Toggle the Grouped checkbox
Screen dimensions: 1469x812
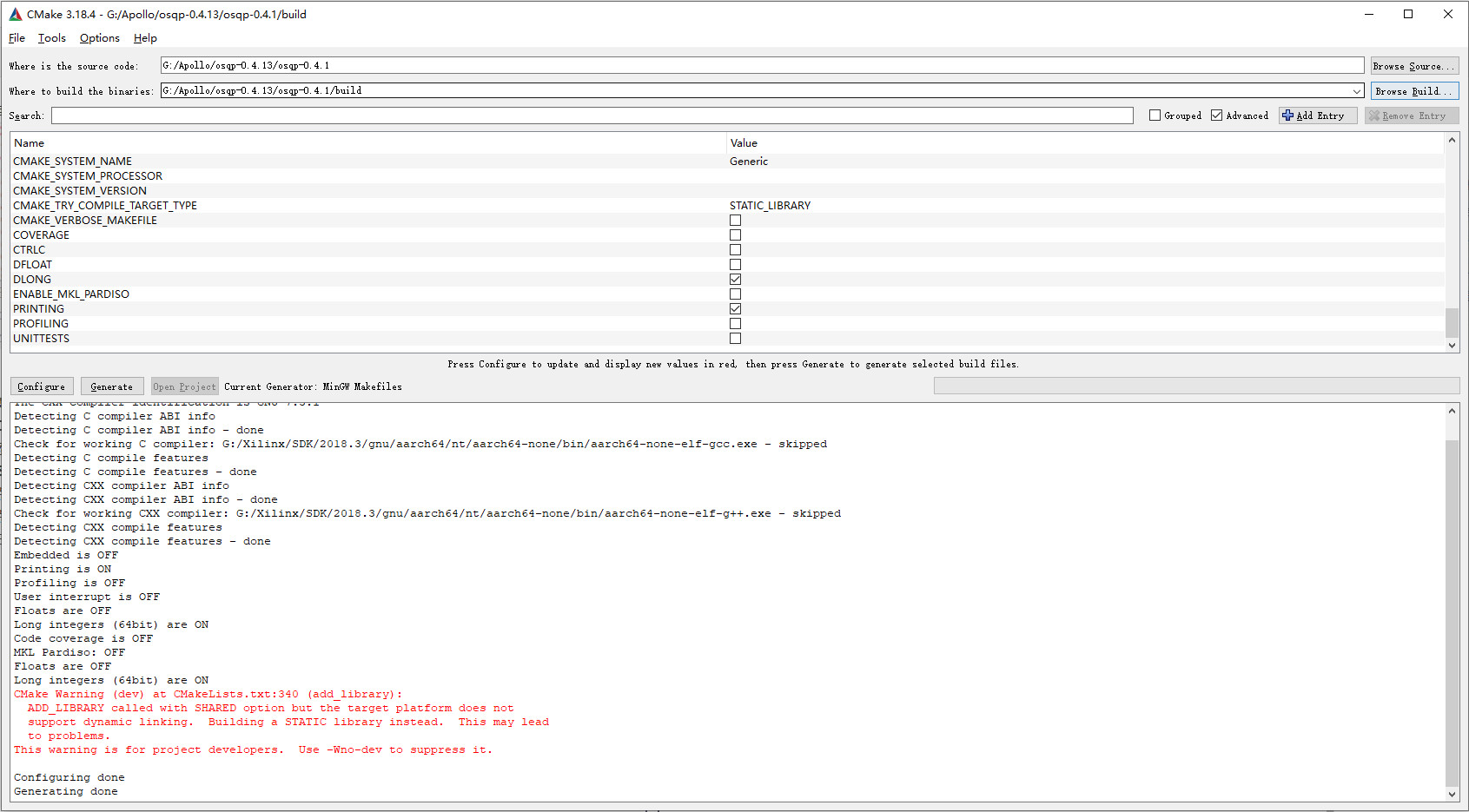[x=1155, y=116]
